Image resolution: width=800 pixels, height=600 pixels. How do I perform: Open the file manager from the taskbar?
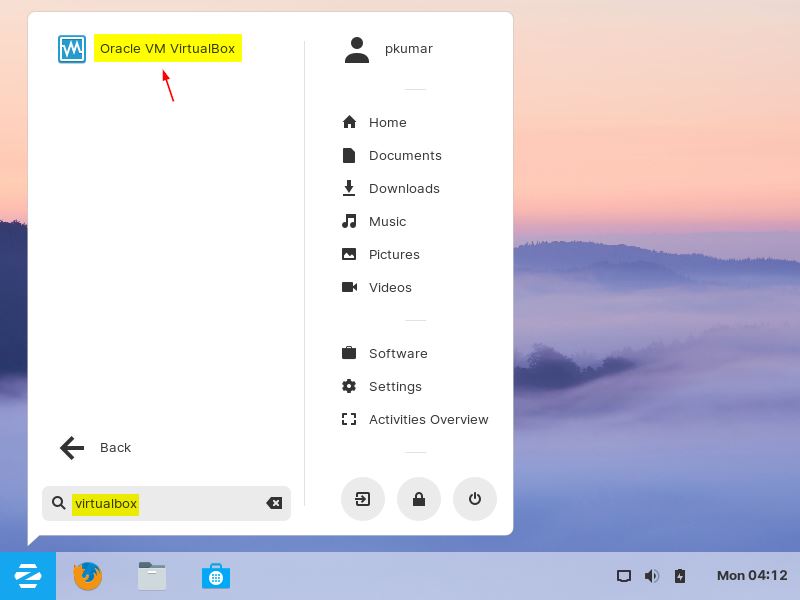pos(152,576)
